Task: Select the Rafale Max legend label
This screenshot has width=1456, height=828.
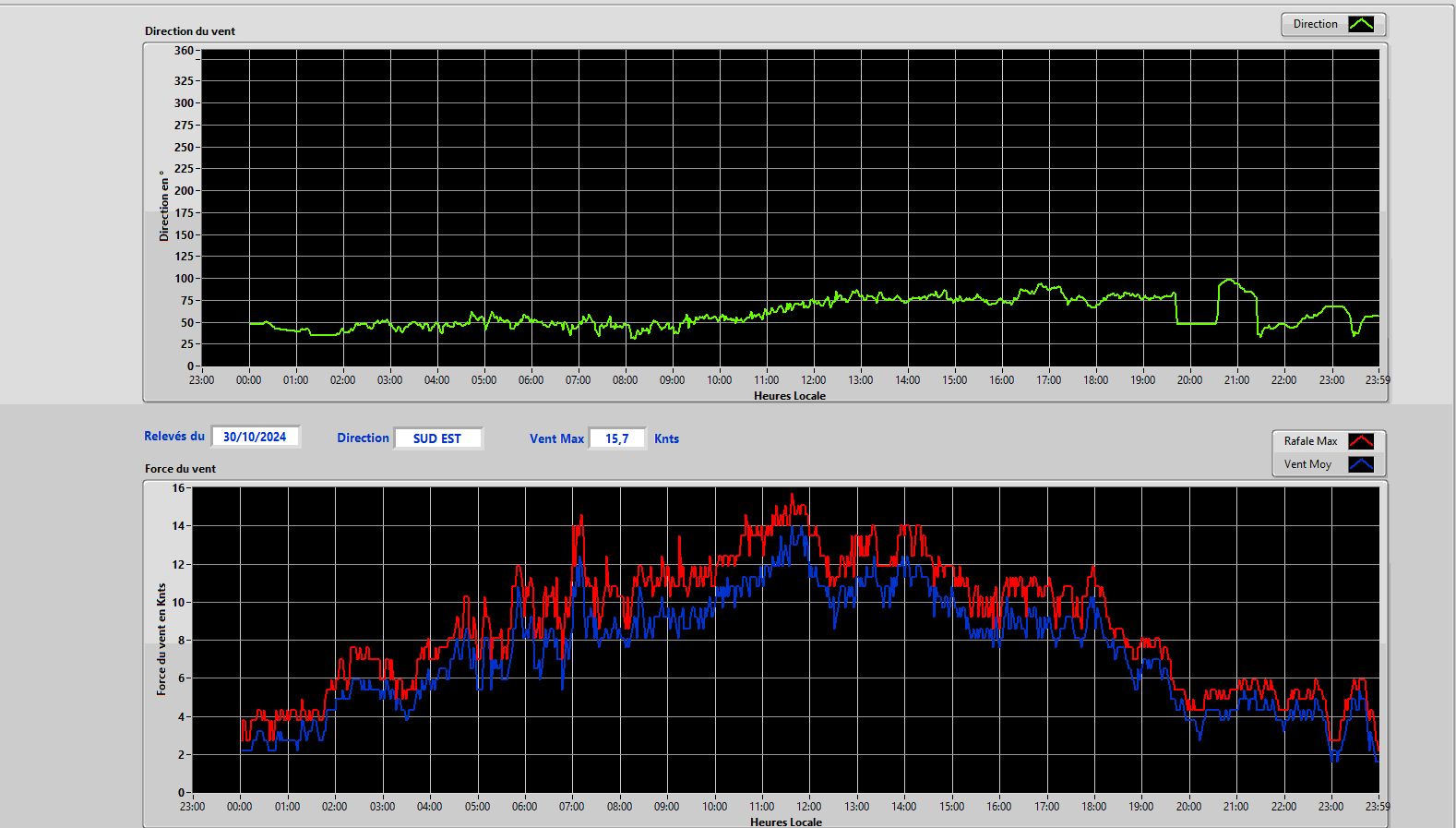Action: (x=1310, y=441)
